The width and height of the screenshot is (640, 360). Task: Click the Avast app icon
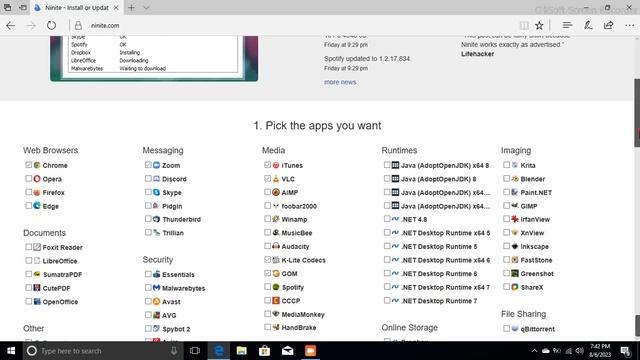(156, 301)
